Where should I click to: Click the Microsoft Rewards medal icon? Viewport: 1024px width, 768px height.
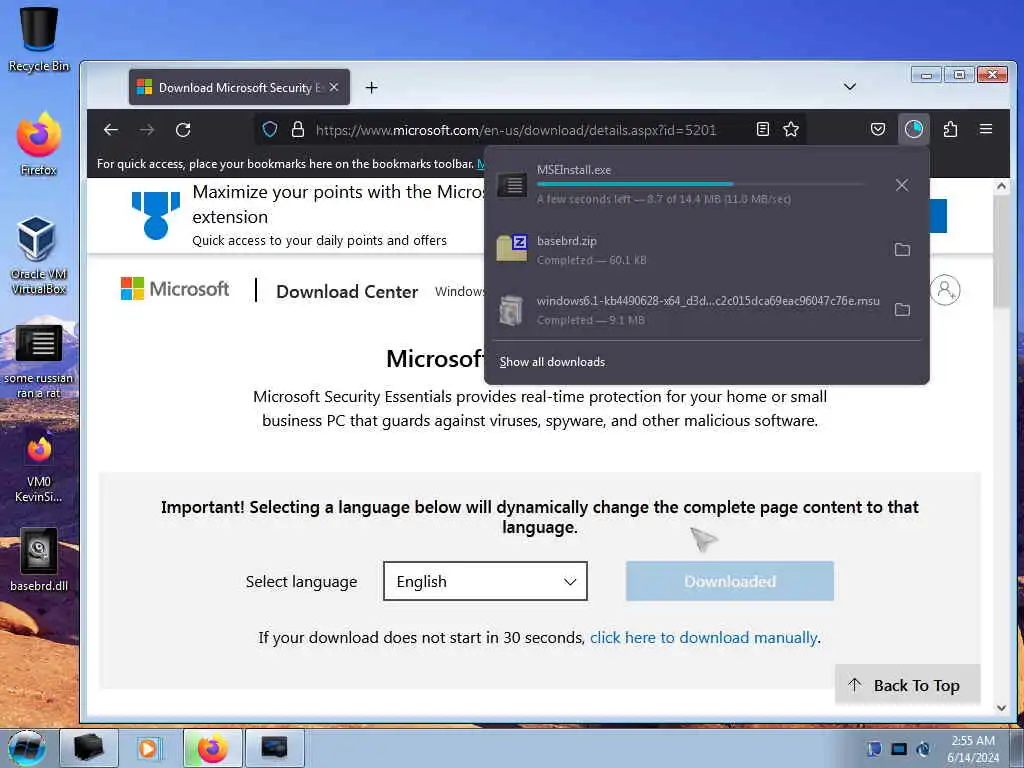[155, 215]
